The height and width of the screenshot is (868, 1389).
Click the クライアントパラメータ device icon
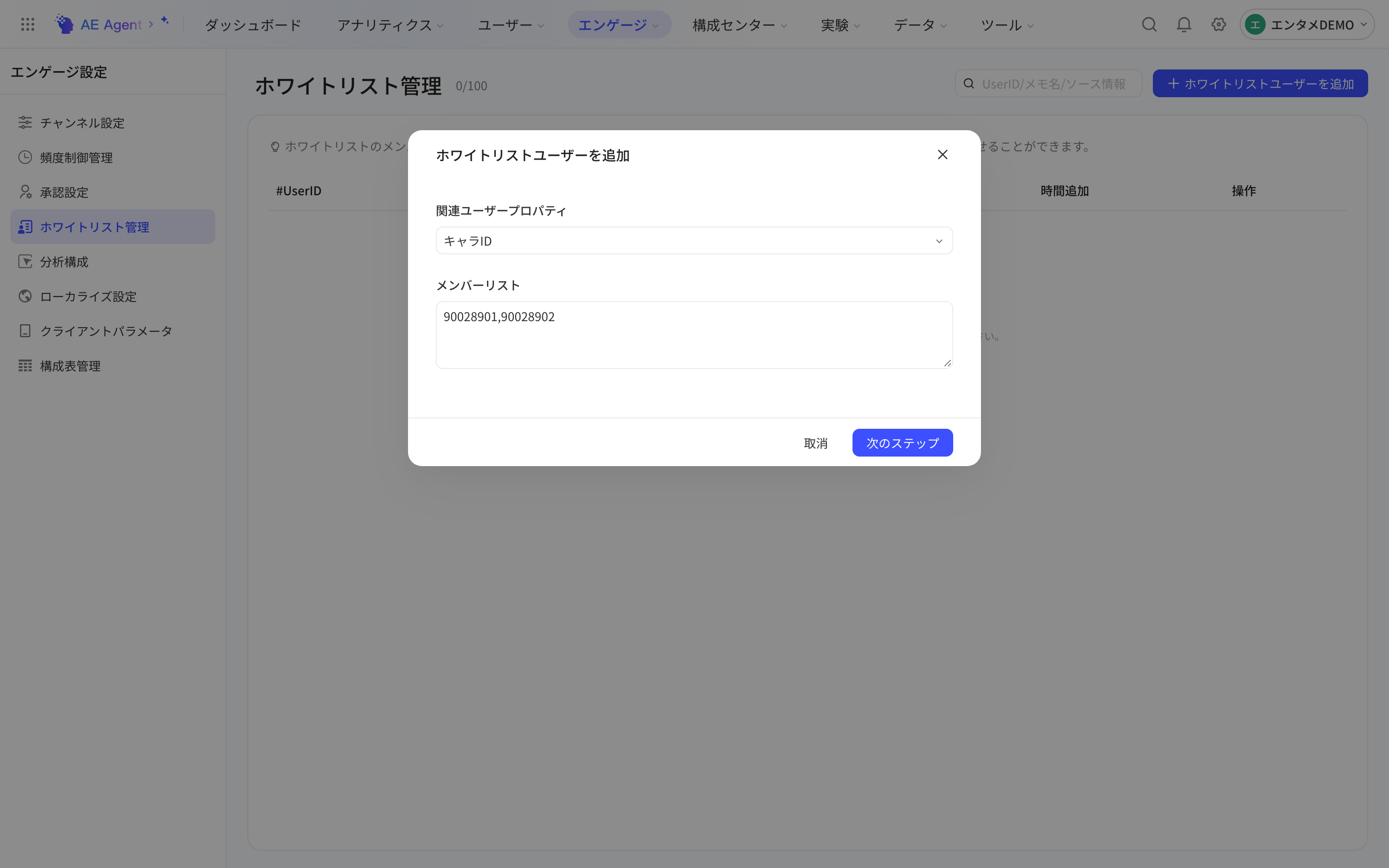25,331
